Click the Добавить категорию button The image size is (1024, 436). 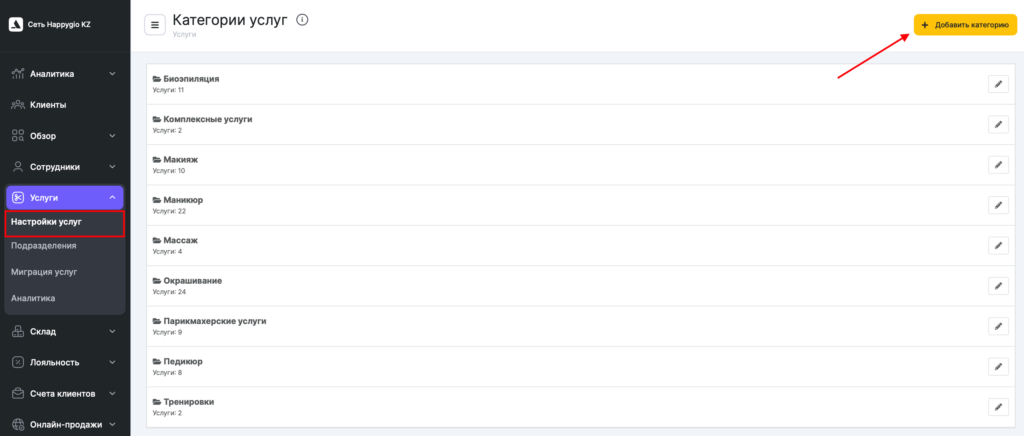point(964,25)
